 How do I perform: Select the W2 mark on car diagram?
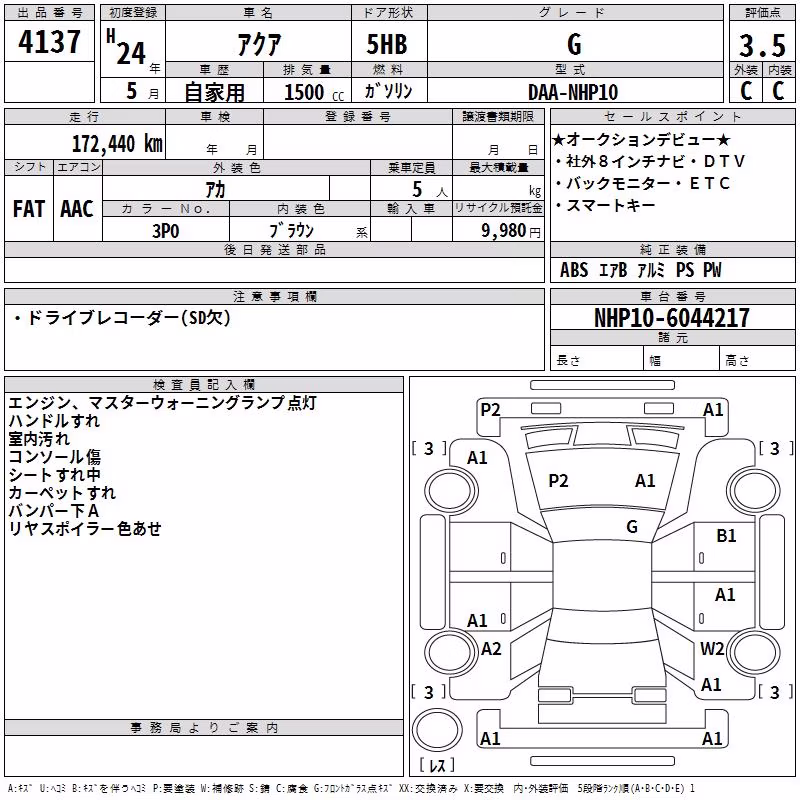(x=712, y=648)
